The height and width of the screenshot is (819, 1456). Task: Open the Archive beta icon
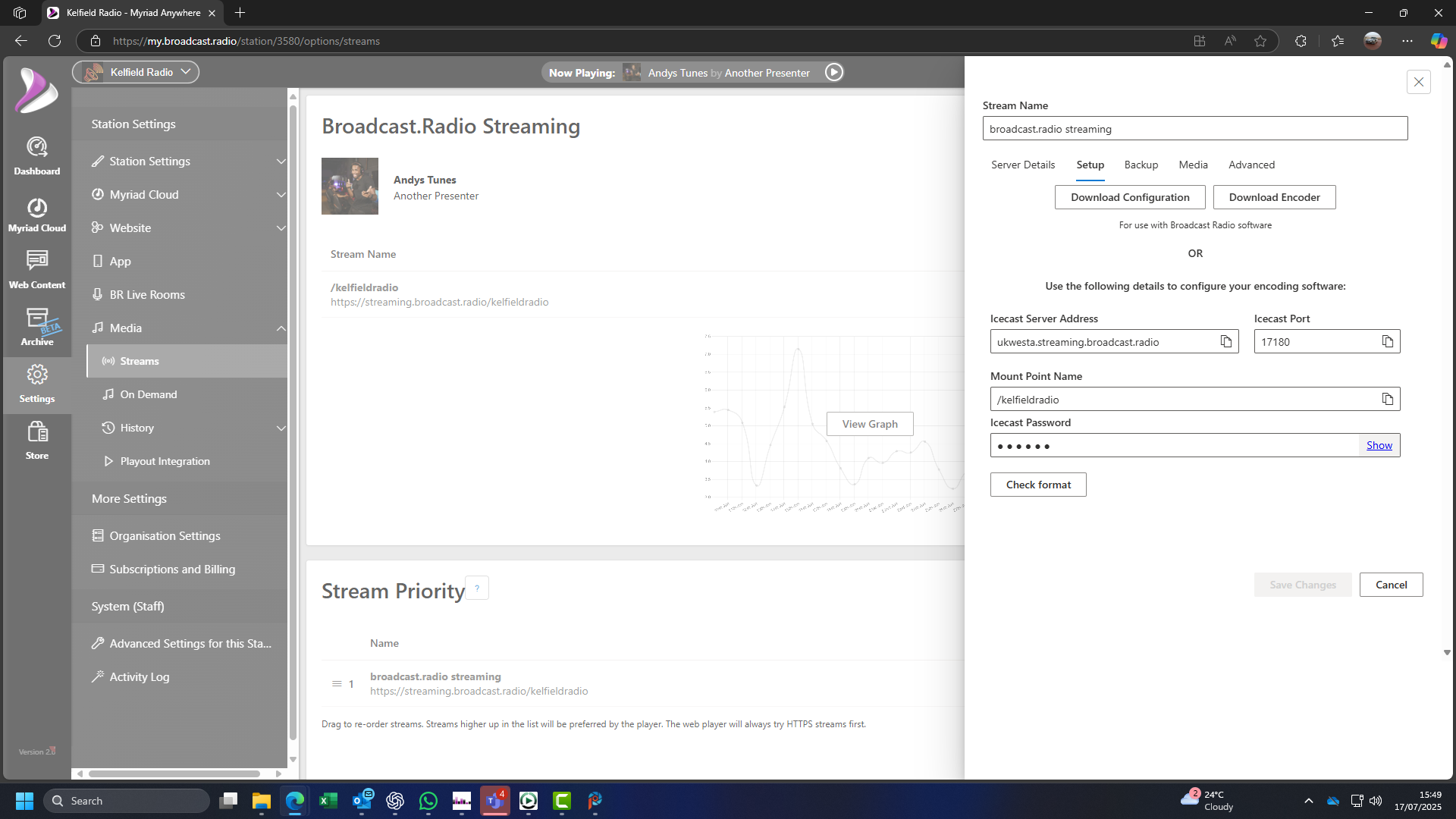point(36,327)
